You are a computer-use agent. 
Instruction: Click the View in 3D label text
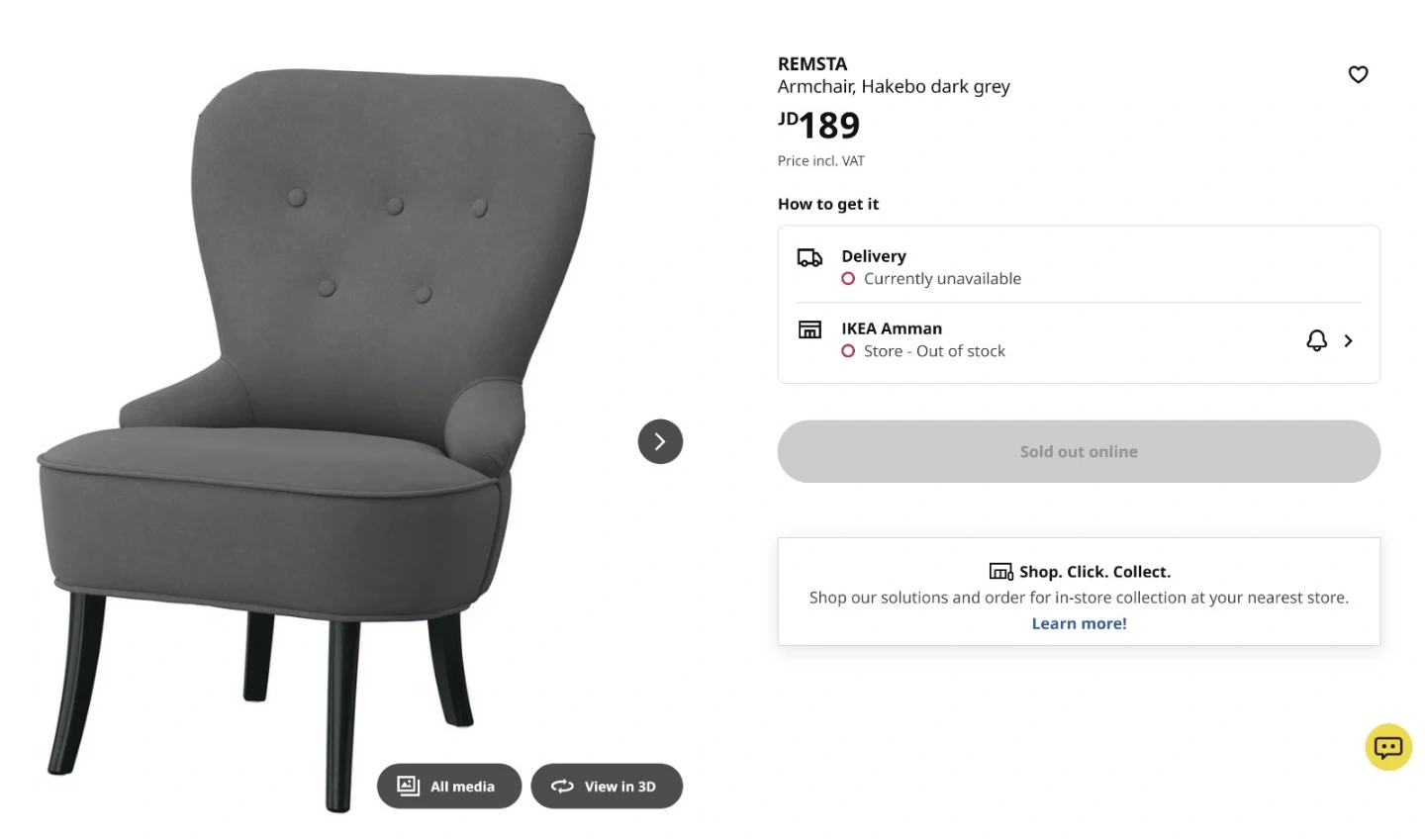point(619,787)
